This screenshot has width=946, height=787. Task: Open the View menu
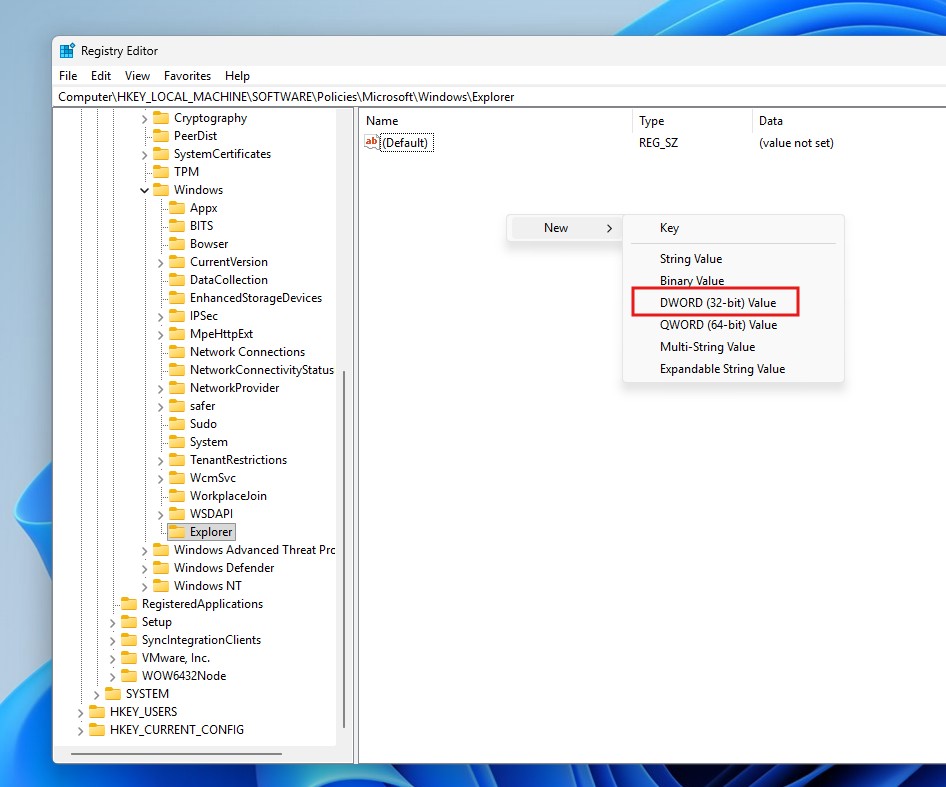[137, 75]
